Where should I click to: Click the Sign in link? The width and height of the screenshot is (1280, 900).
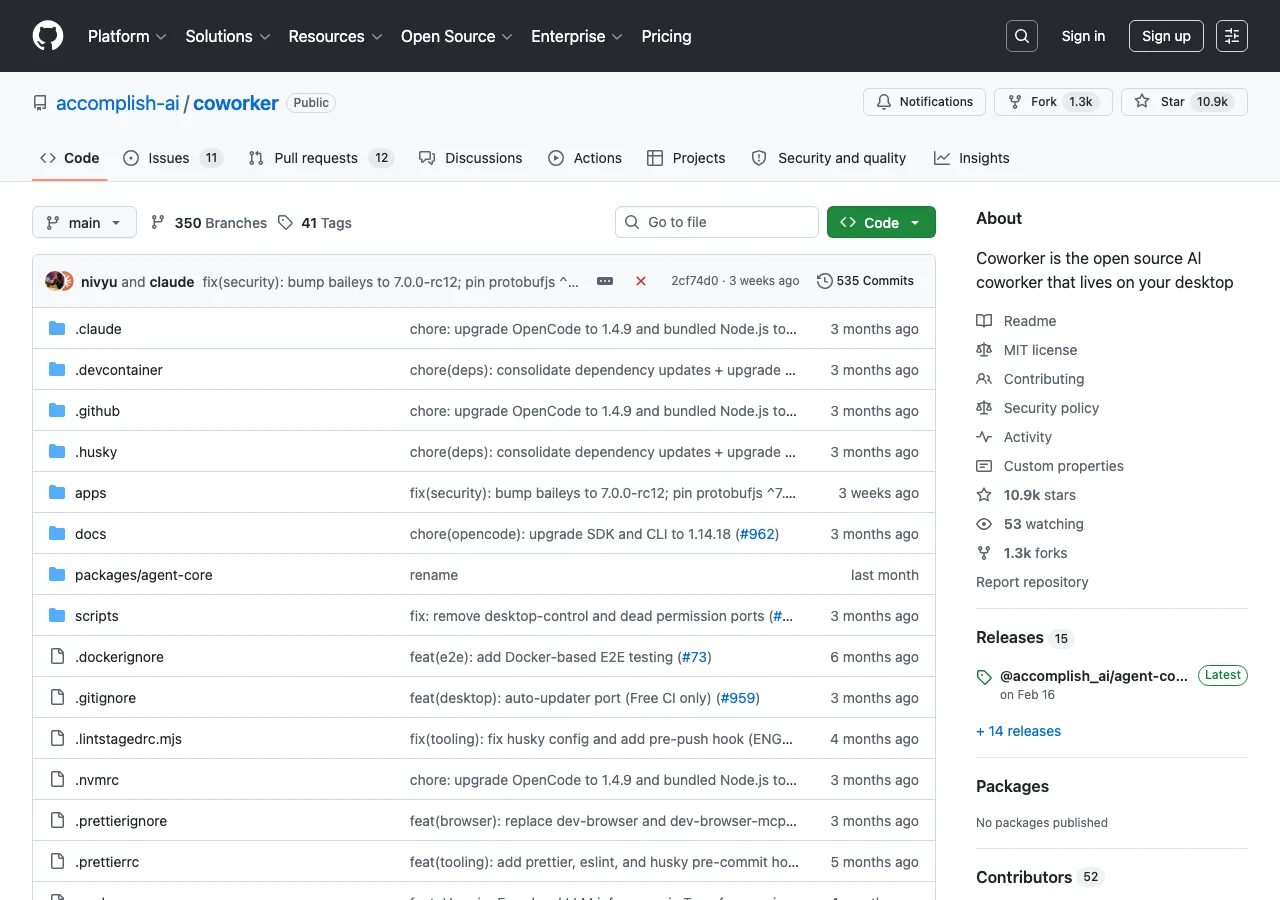pos(1083,36)
